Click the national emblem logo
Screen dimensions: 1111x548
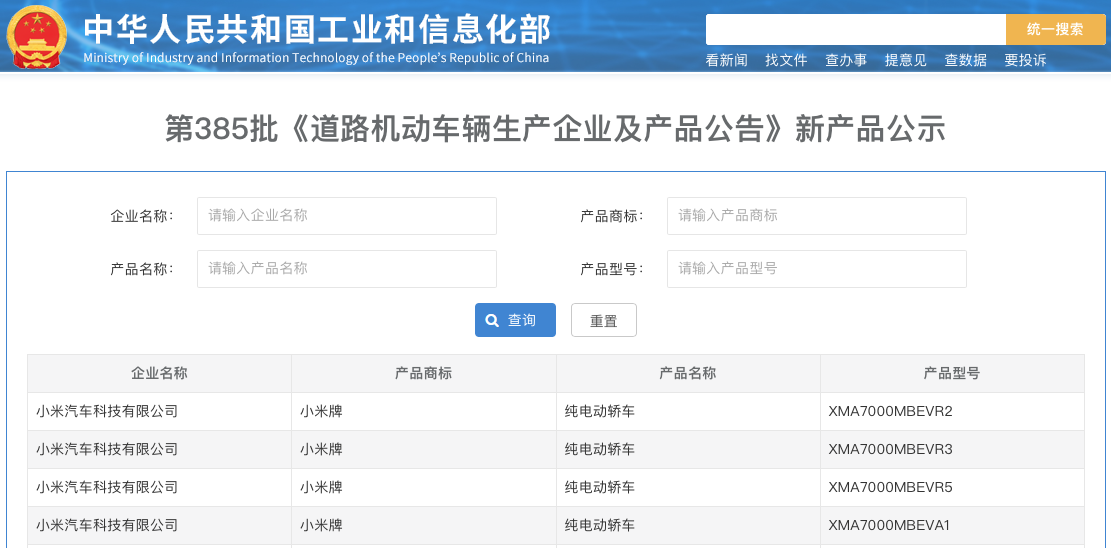coord(37,37)
